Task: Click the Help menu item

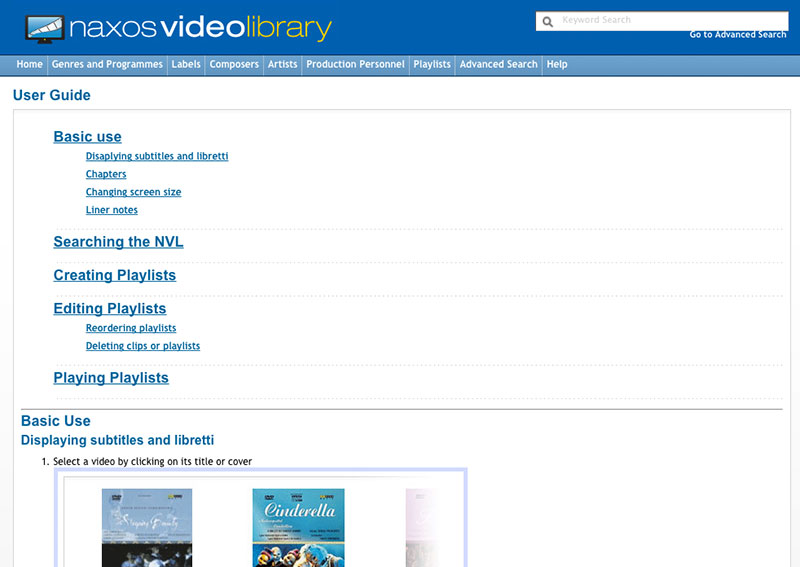Action: 557,64
